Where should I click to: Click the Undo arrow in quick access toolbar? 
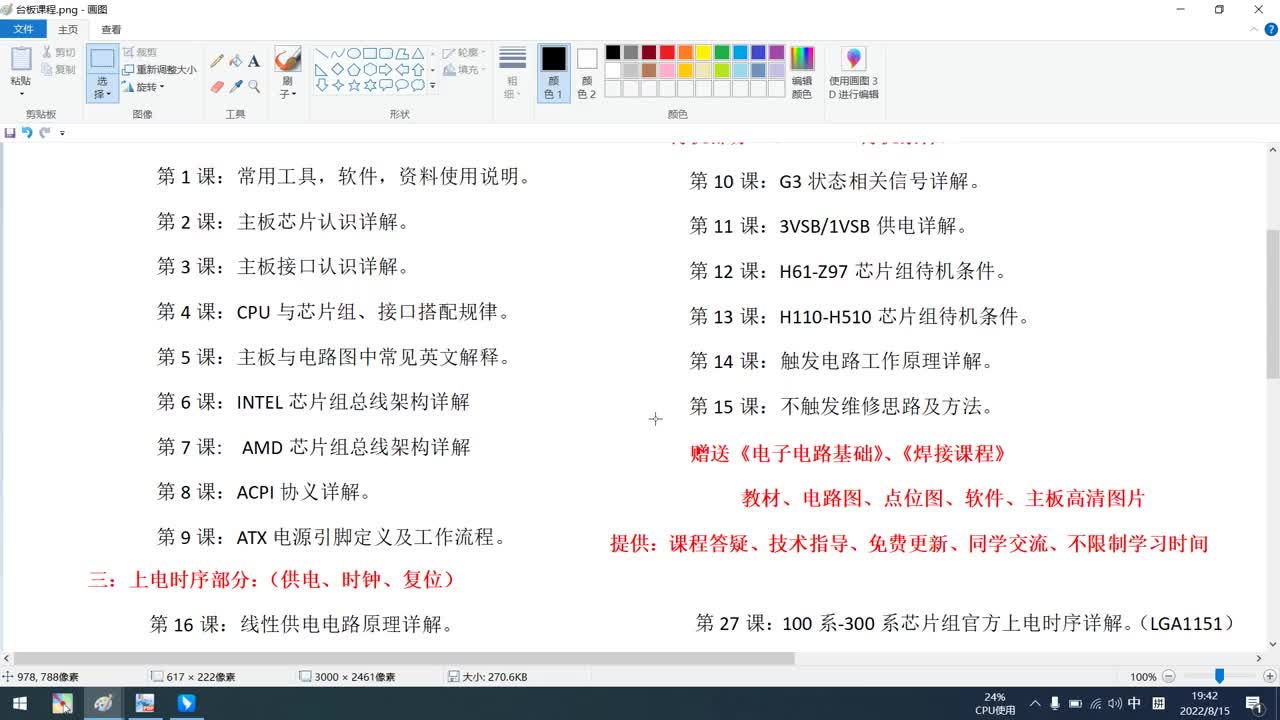coord(27,132)
